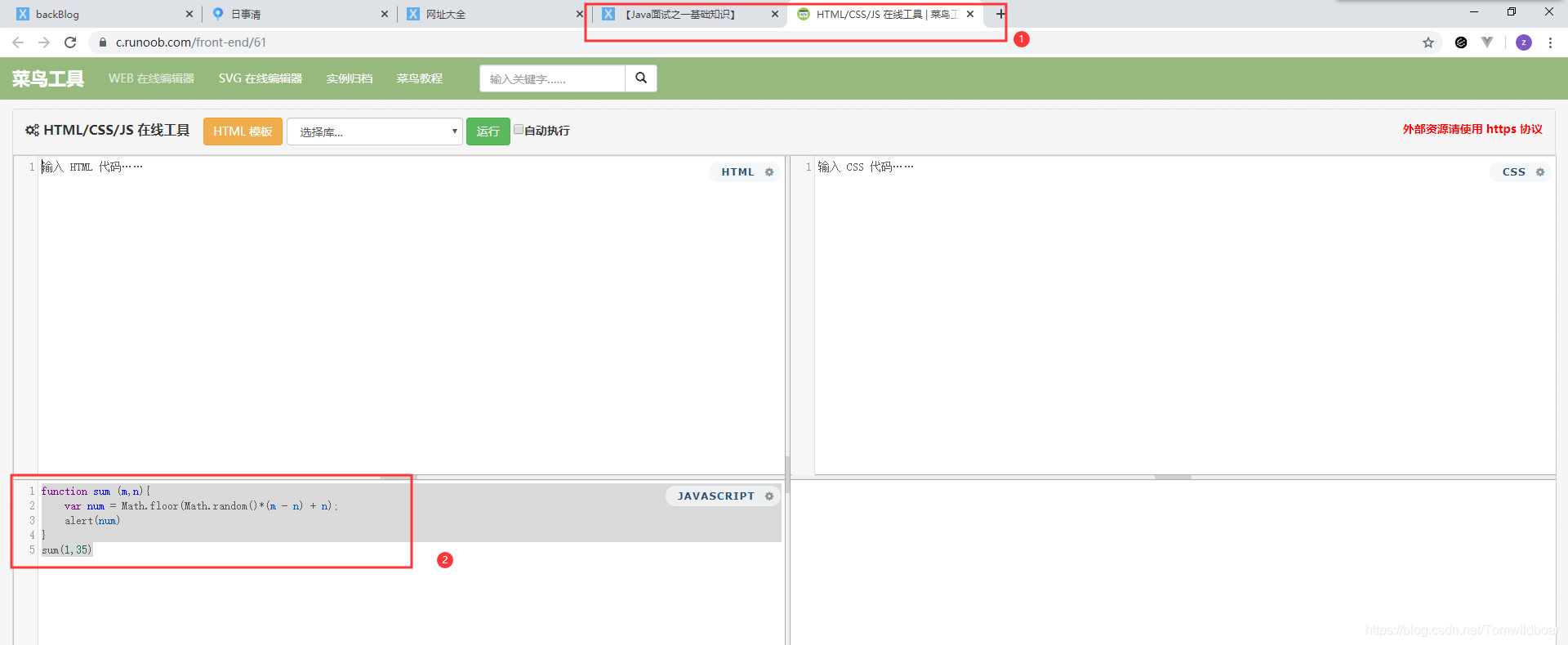The height and width of the screenshot is (645, 1568).
Task: Search with the magnifier button
Action: (x=641, y=78)
